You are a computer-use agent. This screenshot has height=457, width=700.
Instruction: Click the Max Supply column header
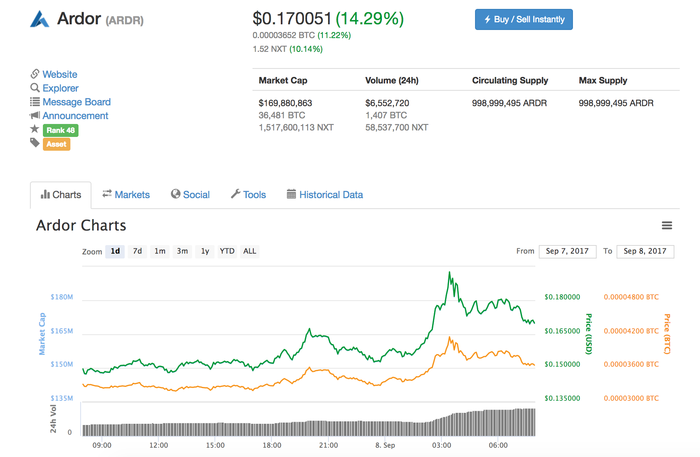click(603, 80)
